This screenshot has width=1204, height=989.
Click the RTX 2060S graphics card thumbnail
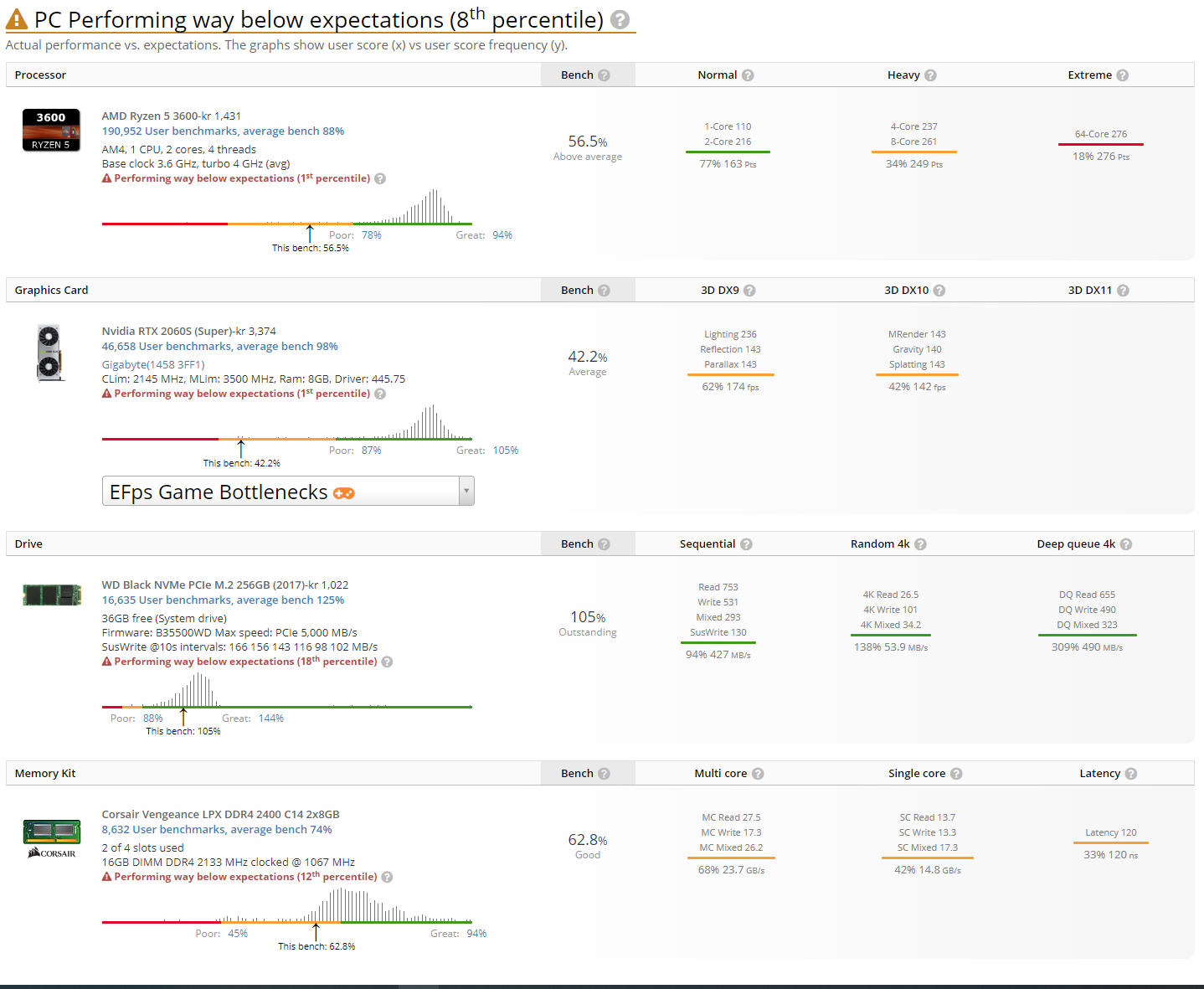tap(50, 353)
